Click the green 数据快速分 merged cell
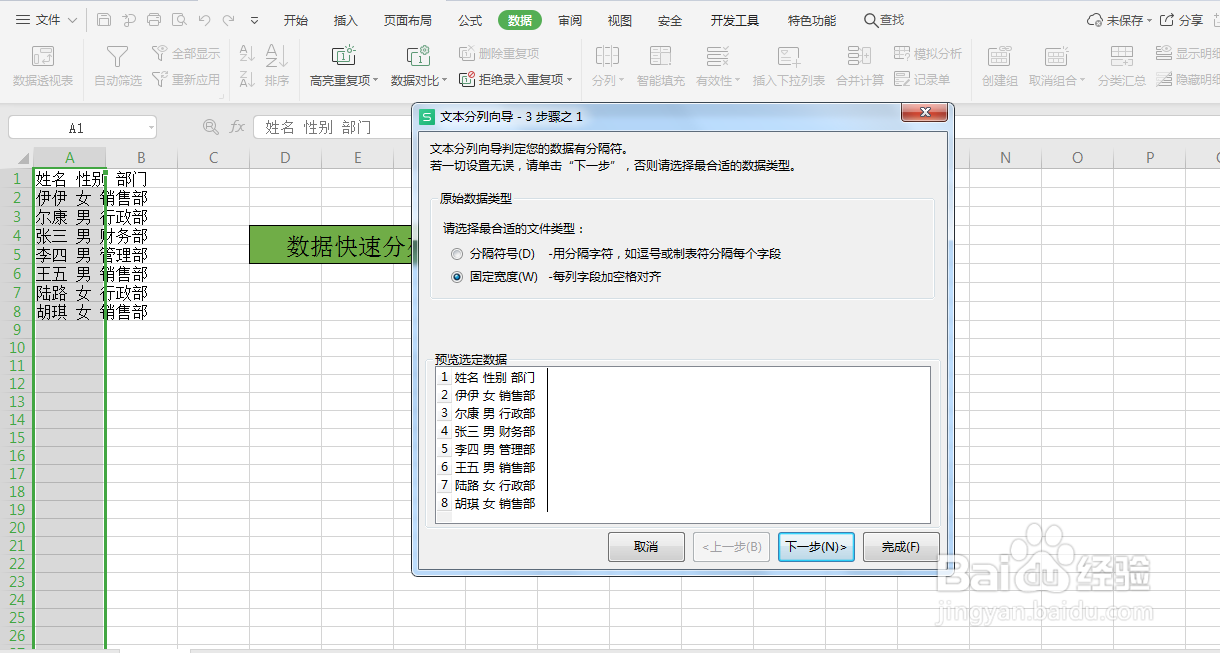This screenshot has height=653, width=1220. click(331, 245)
